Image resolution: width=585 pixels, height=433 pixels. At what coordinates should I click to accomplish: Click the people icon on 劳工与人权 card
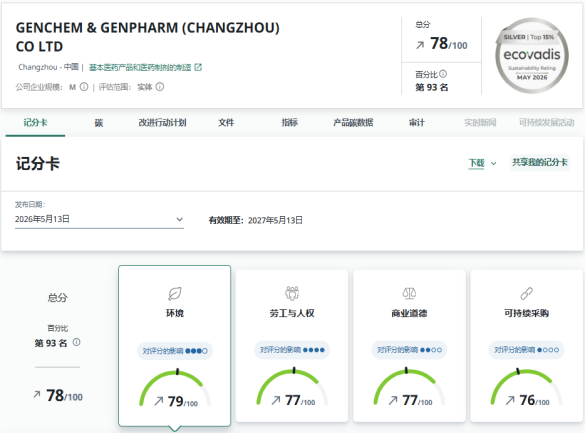click(292, 293)
